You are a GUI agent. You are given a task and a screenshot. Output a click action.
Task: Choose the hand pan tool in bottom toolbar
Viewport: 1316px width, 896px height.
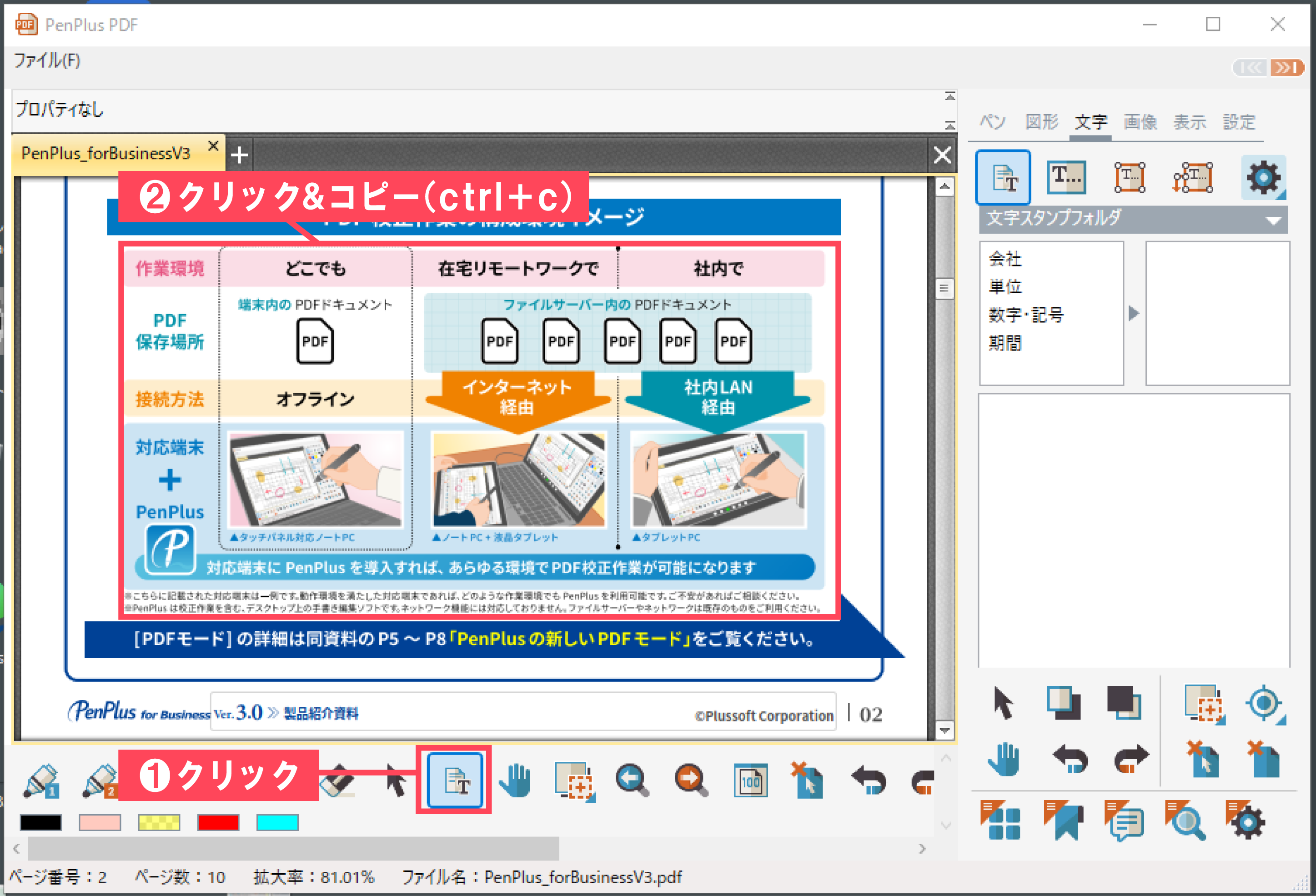coord(515,781)
